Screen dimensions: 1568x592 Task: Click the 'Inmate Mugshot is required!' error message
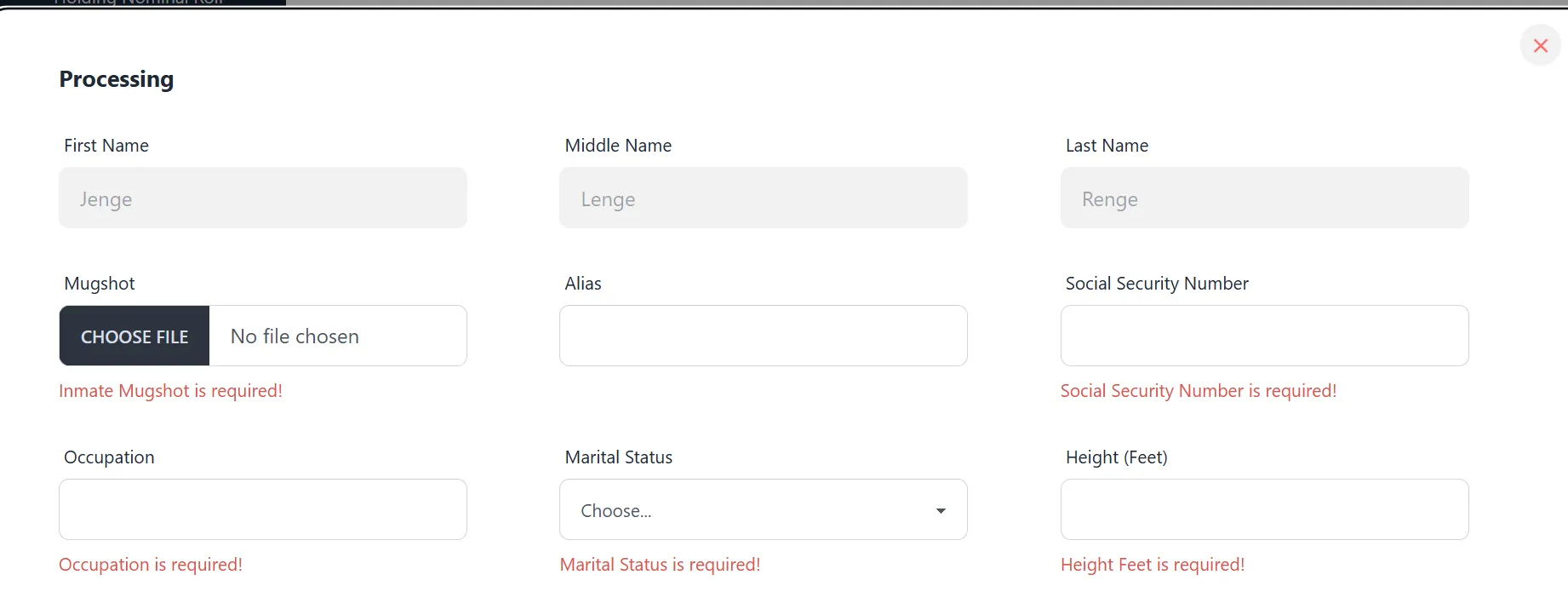[170, 391]
